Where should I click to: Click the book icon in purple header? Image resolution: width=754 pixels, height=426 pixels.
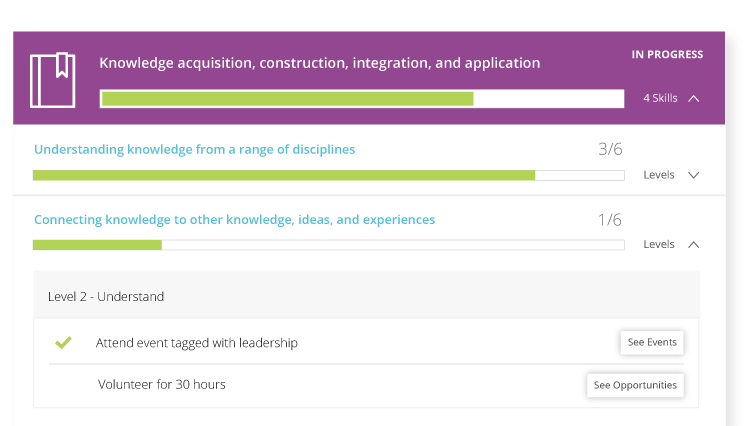pos(52,79)
